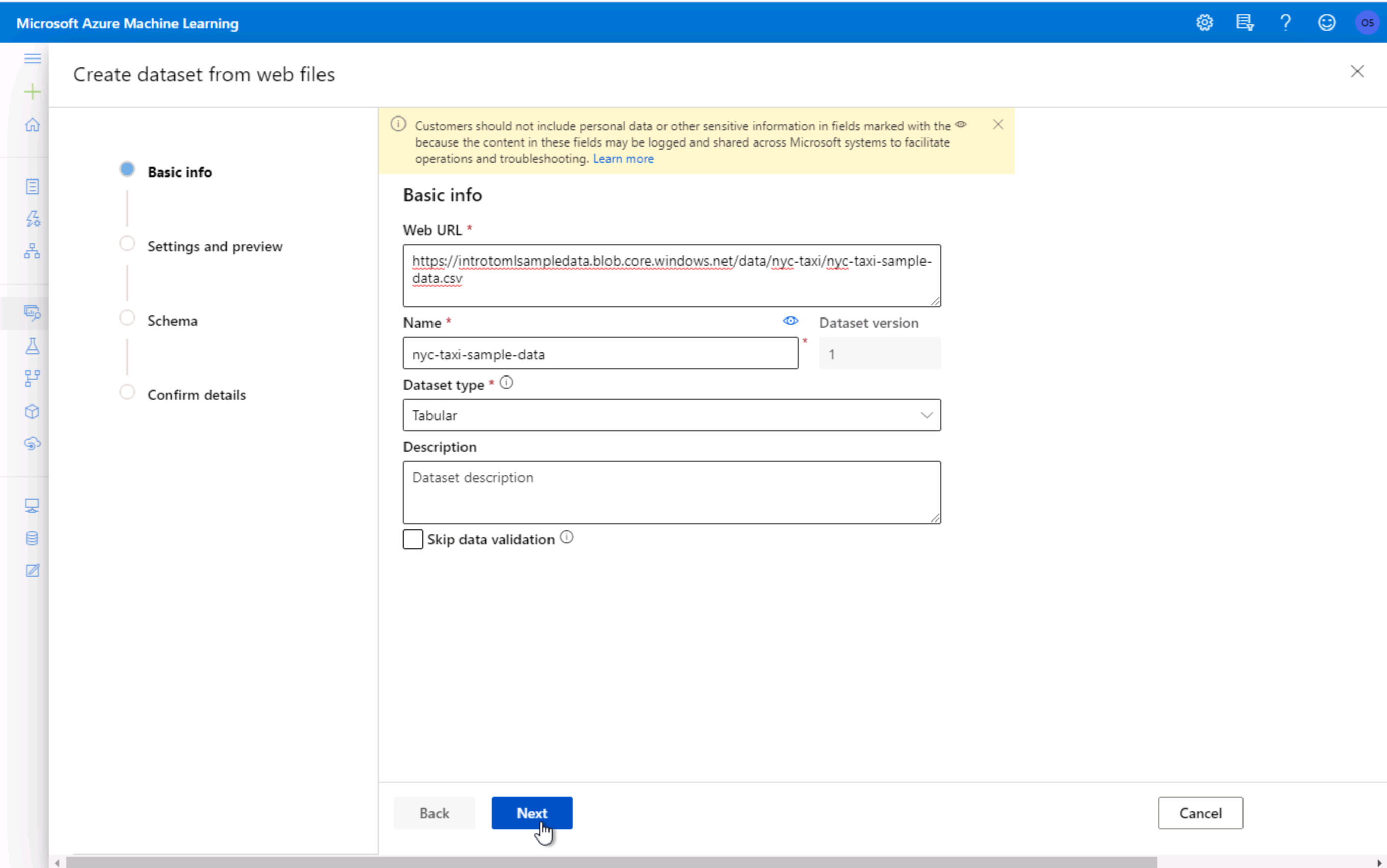The width and height of the screenshot is (1387, 868).
Task: Click the Learn more link
Action: [x=623, y=159]
